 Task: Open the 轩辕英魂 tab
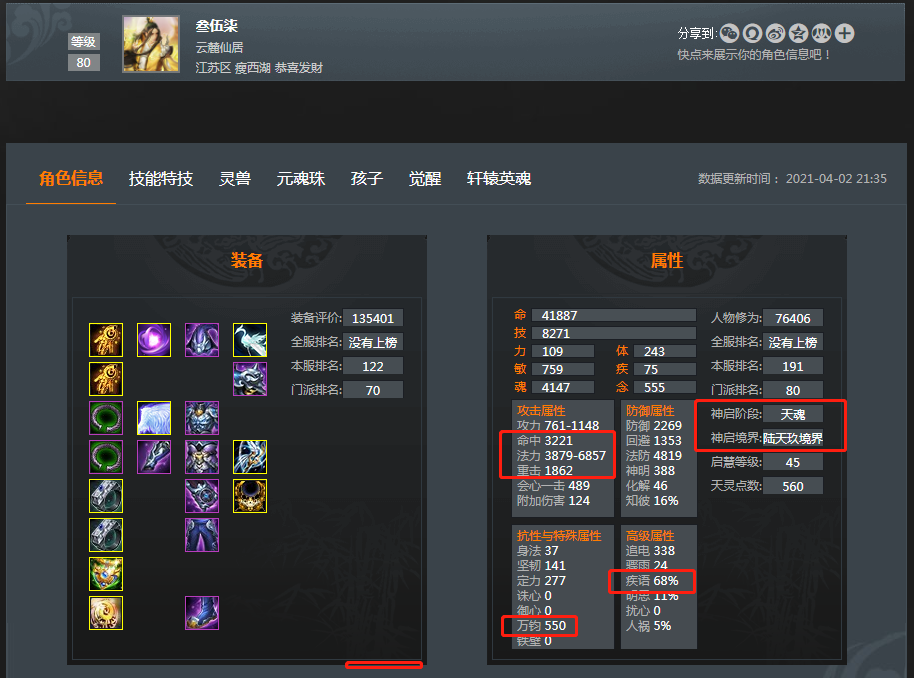499,178
